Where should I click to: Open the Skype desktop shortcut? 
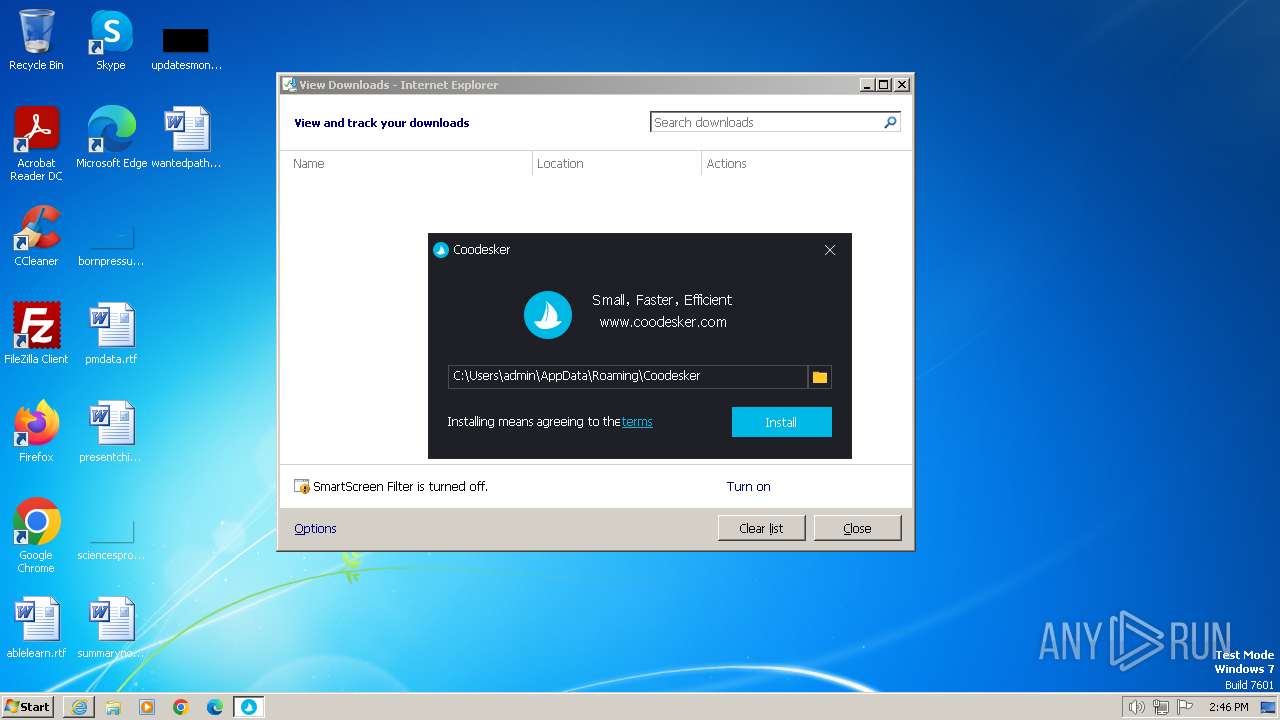tap(110, 41)
